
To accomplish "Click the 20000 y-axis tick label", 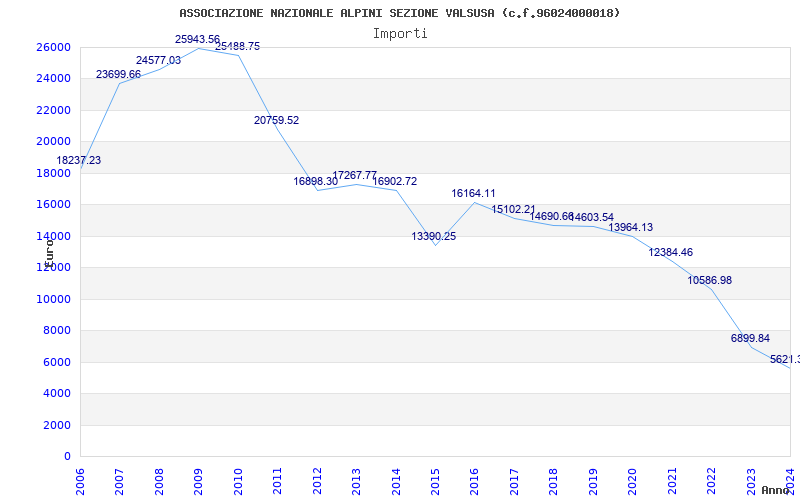I will point(53,141).
